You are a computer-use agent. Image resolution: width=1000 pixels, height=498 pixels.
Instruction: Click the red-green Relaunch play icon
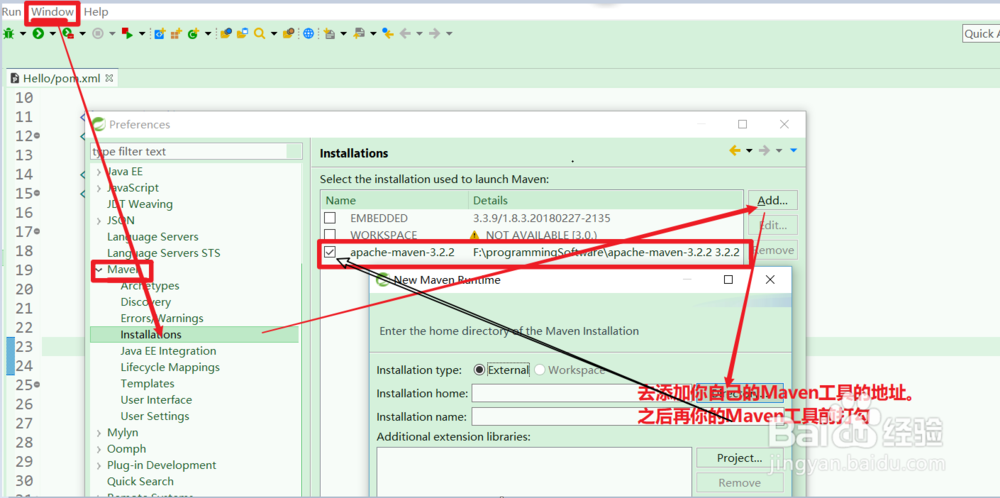coord(128,34)
